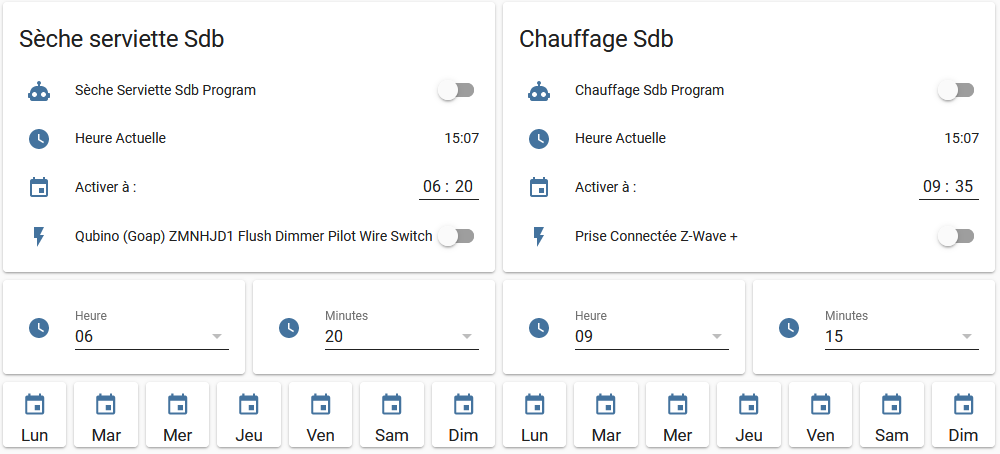Viewport: 1000px width, 454px height.
Task: Toggle Chauffage Sdb Program switch
Action: pos(955,91)
